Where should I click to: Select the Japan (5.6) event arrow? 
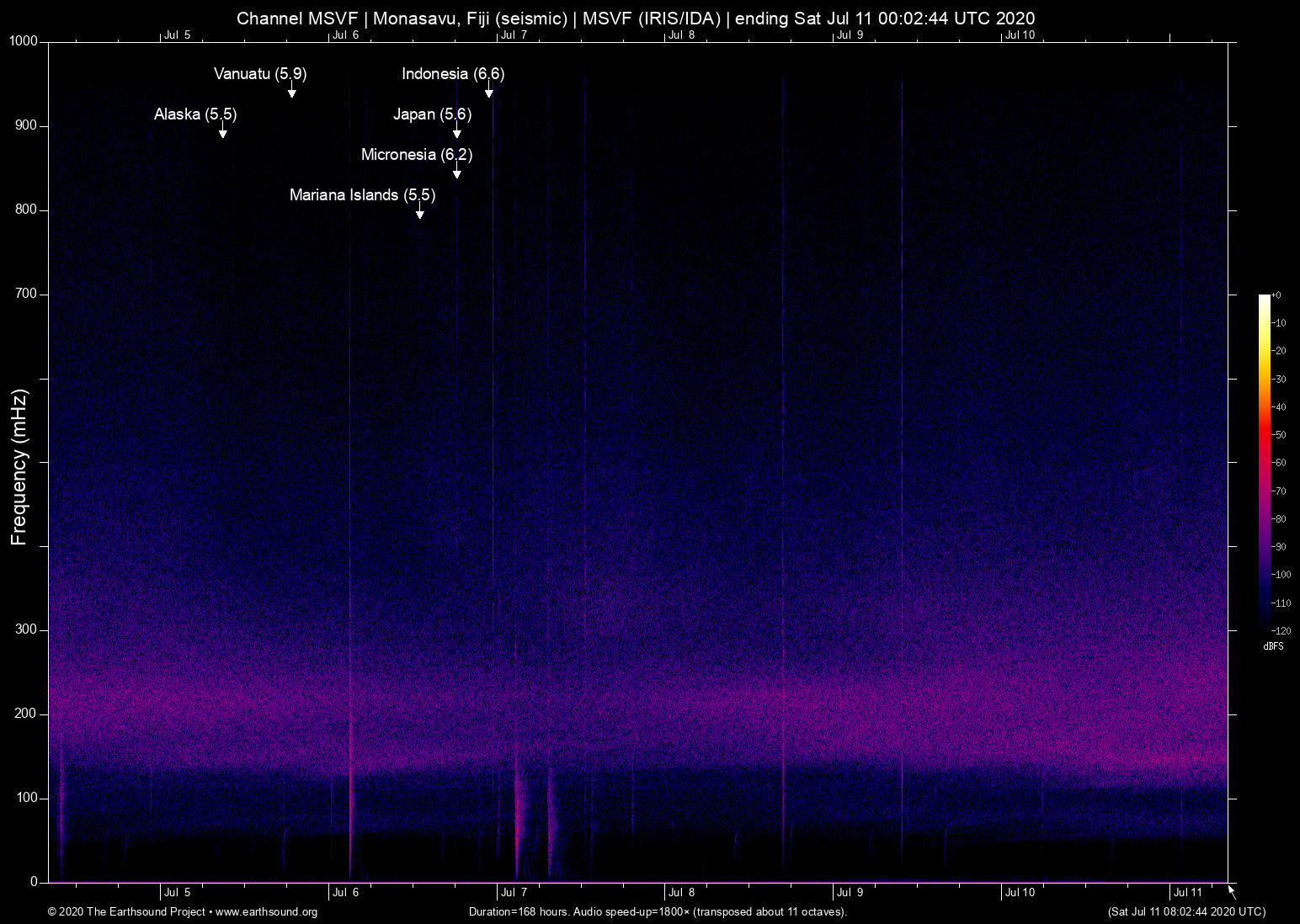(x=457, y=132)
